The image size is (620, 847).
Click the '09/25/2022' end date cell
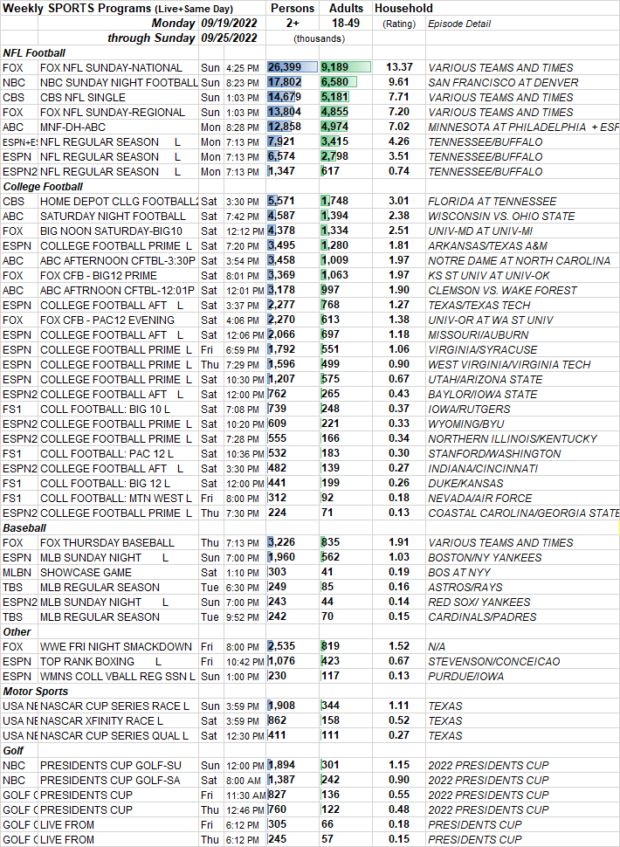coord(229,38)
